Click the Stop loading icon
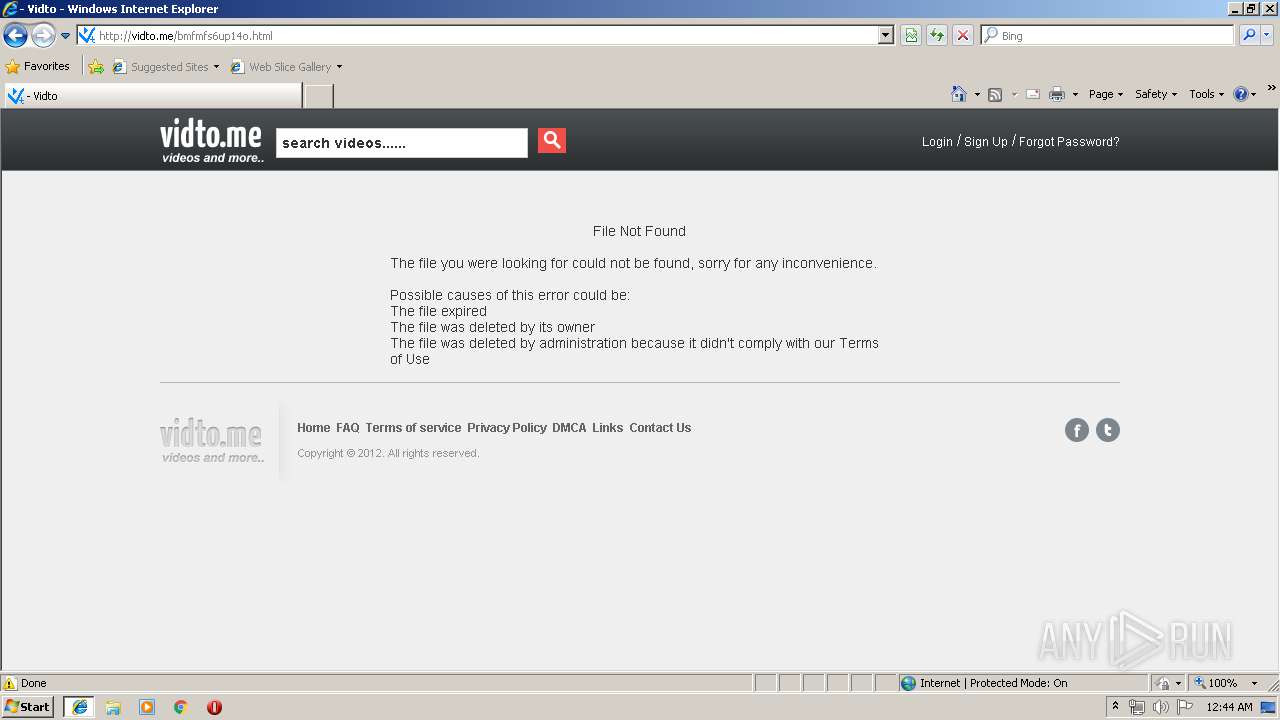The height and width of the screenshot is (720, 1280). click(963, 36)
